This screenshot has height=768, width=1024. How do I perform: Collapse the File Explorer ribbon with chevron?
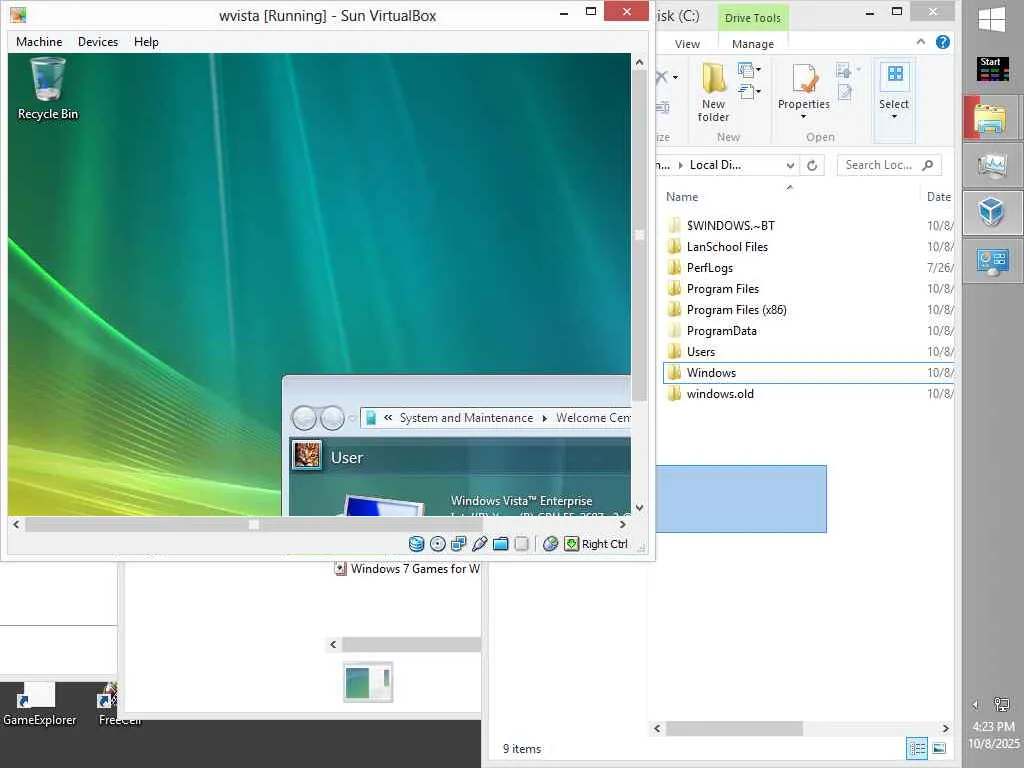pyautogui.click(x=921, y=42)
